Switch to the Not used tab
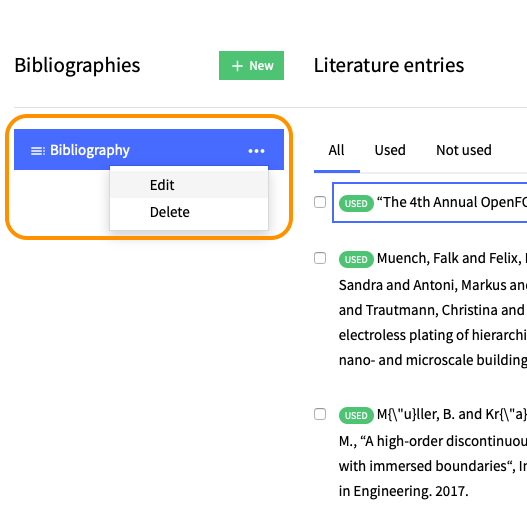527x517 pixels. click(x=463, y=150)
